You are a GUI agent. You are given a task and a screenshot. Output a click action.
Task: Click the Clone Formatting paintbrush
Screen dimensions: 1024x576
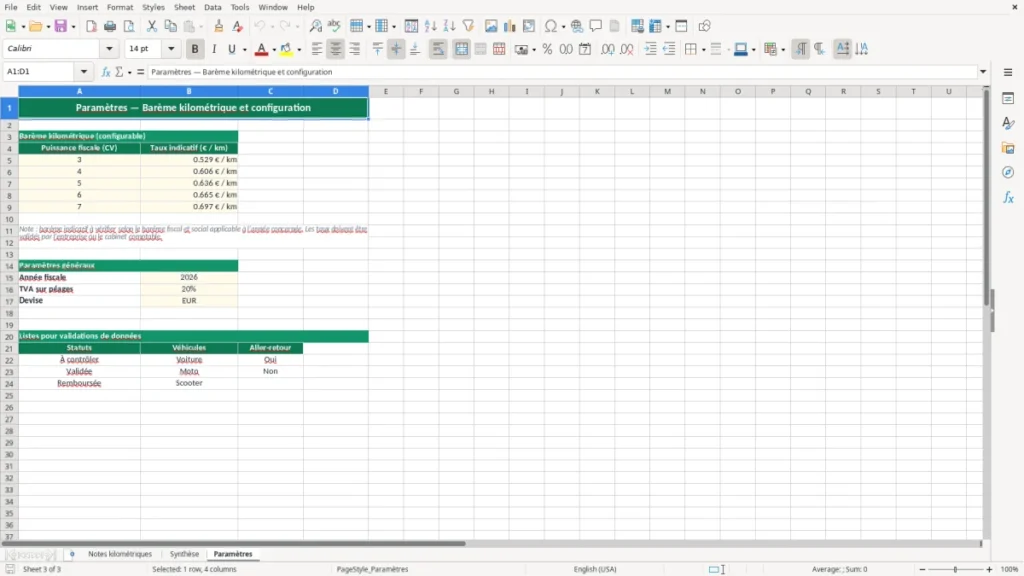(219, 26)
